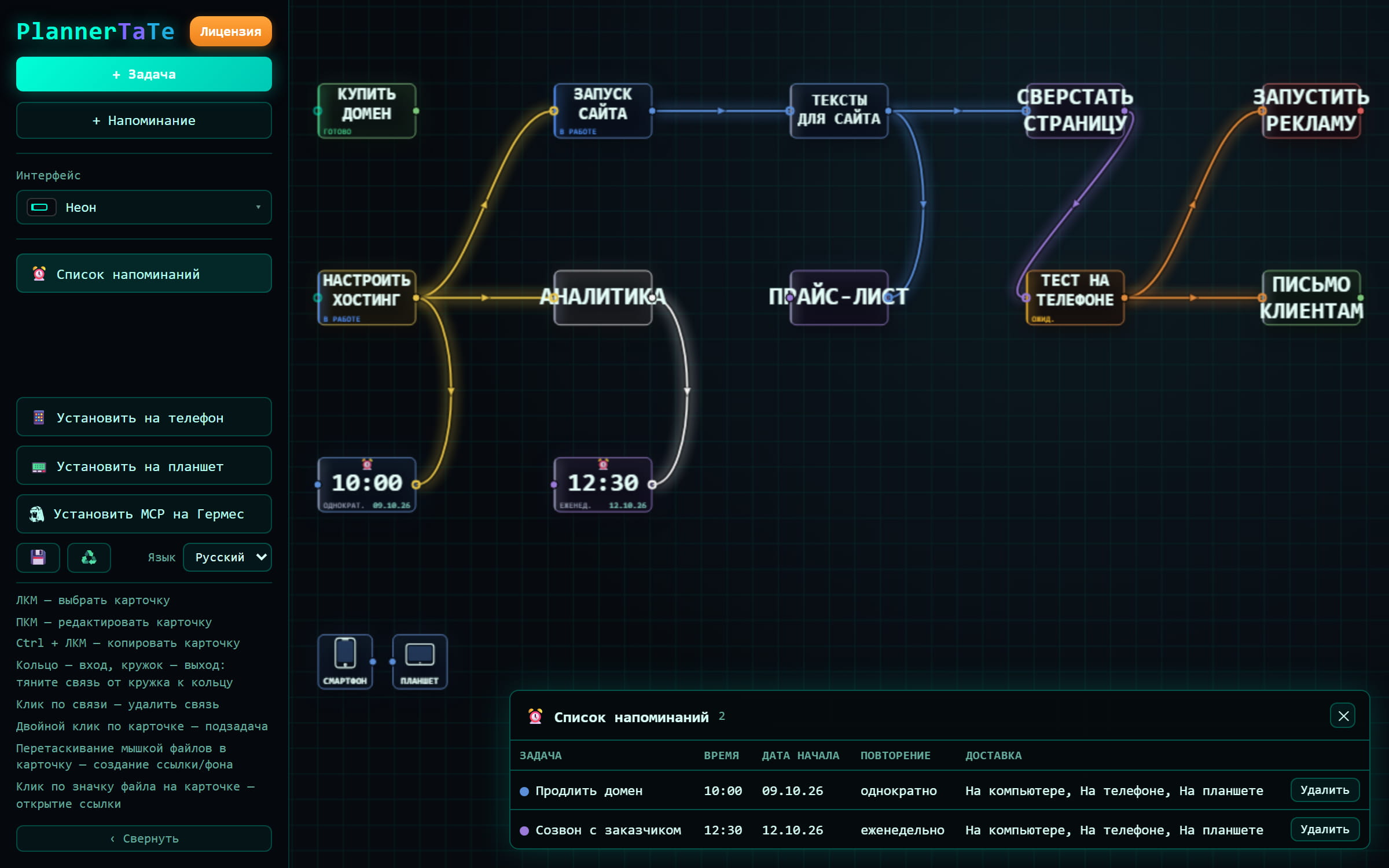The image size is (1389, 868).
Task: Choose Установить MCP на Гермес
Action: [x=144, y=514]
